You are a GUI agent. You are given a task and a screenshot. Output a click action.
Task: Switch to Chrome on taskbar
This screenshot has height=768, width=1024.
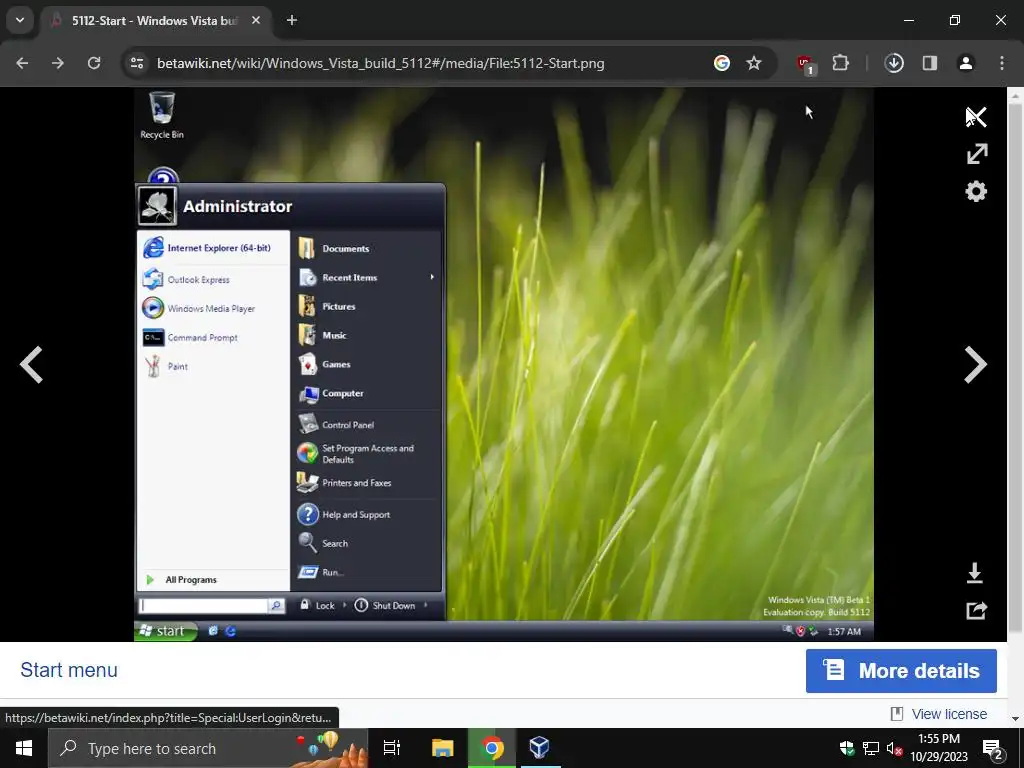[x=492, y=748]
